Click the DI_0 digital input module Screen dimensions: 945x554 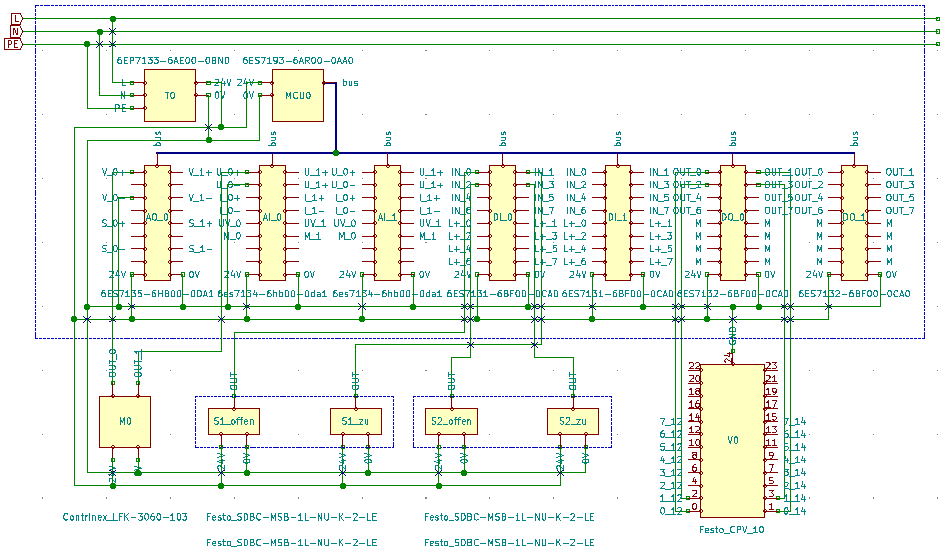pos(503,222)
